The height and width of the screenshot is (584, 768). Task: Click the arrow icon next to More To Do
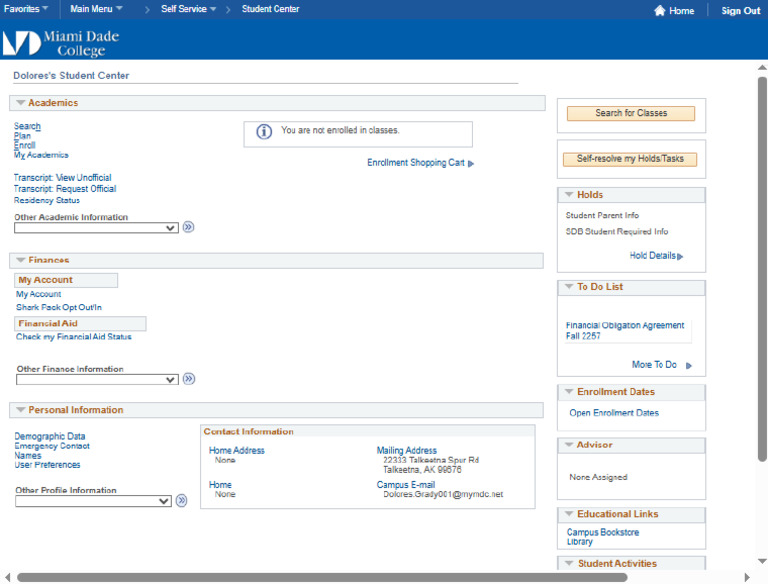click(689, 365)
